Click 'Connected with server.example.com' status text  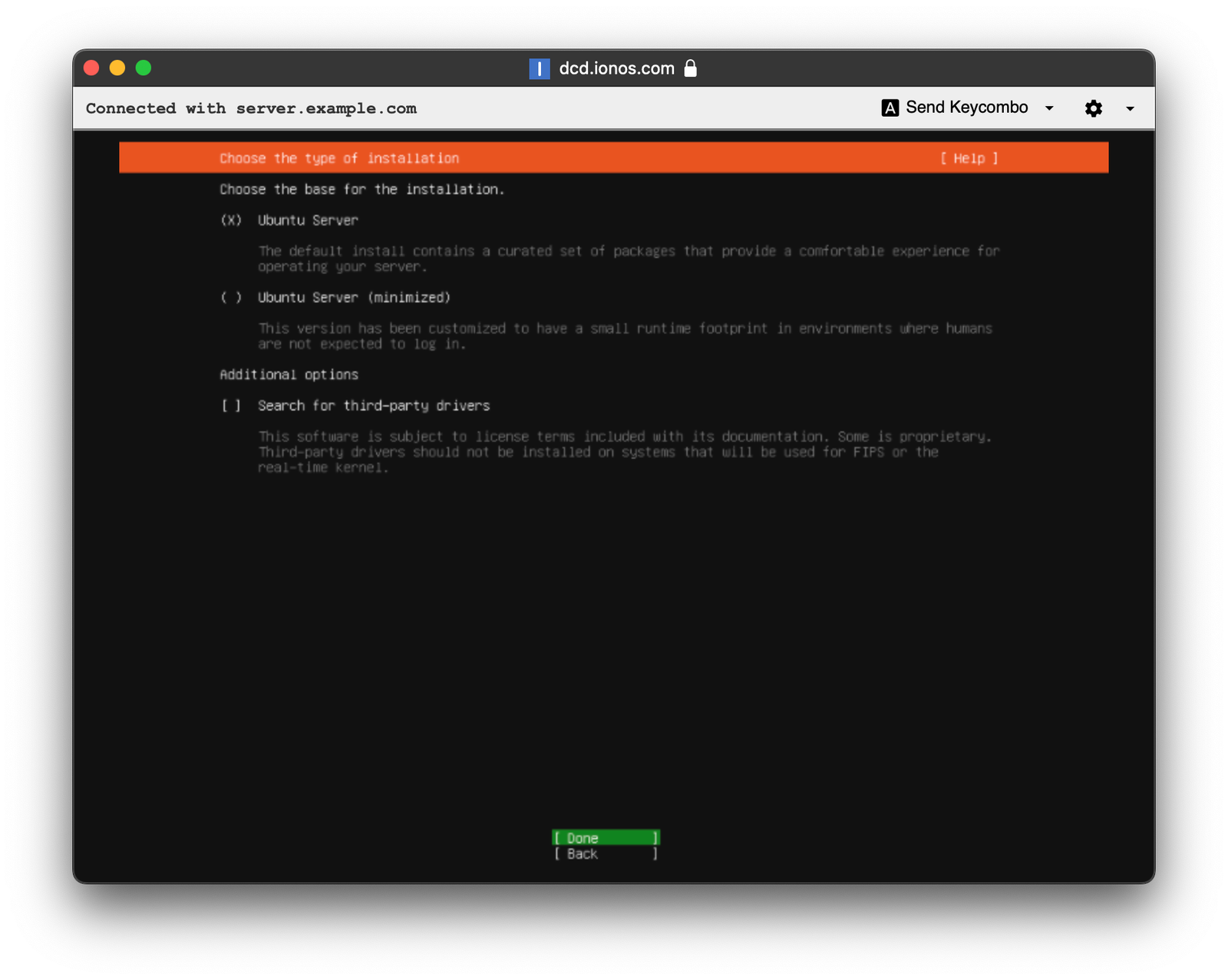tap(251, 108)
